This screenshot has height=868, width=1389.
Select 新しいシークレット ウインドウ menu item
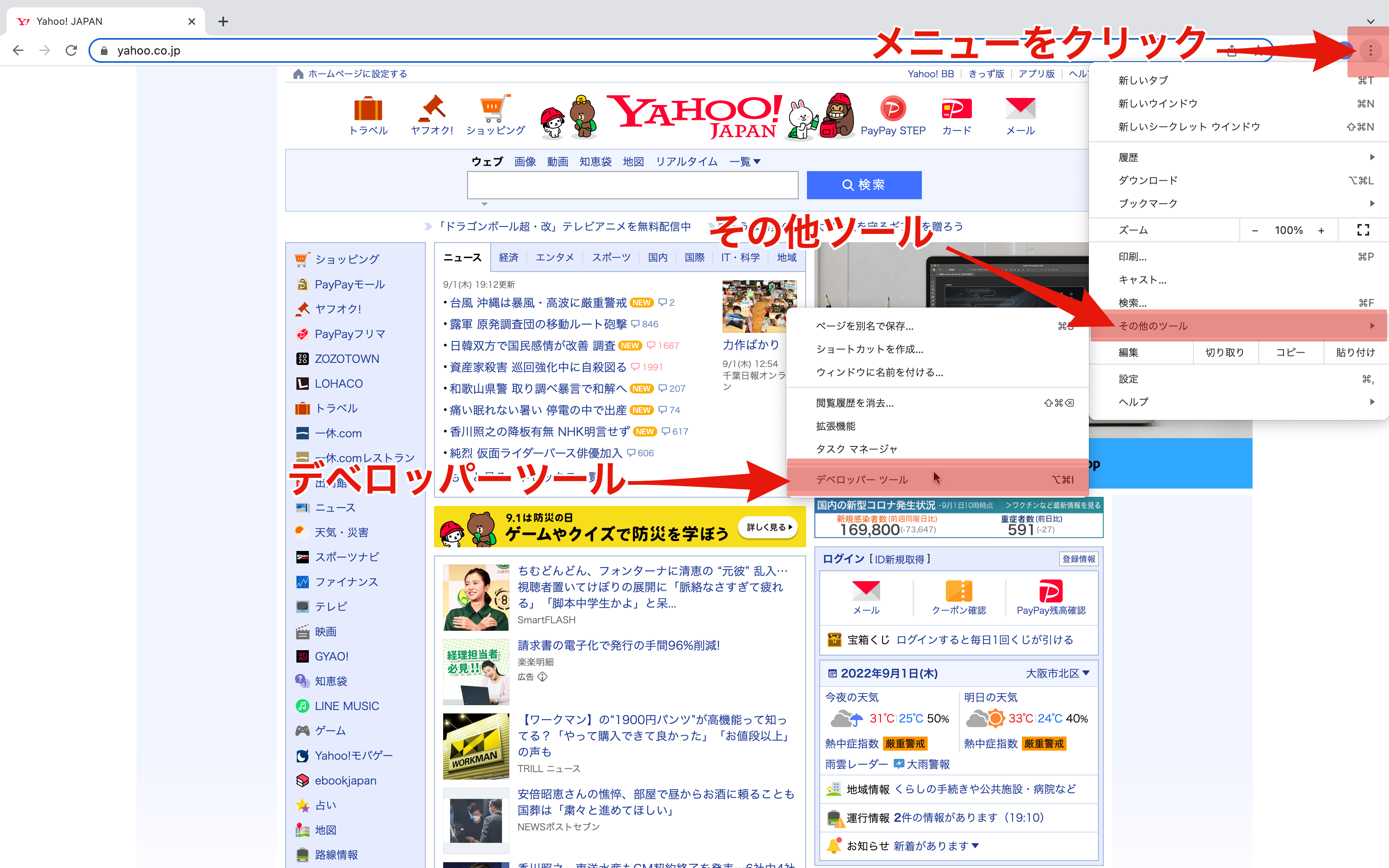(x=1239, y=126)
